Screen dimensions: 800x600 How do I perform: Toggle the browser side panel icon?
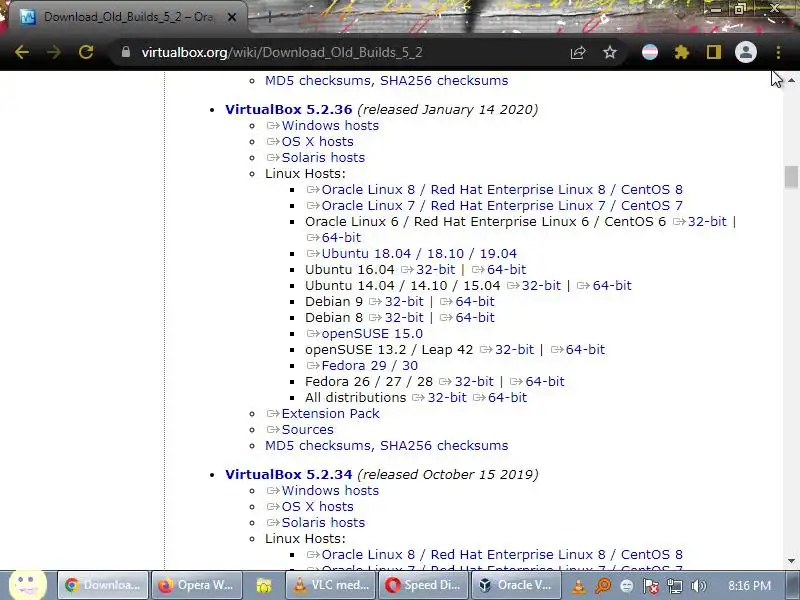[714, 52]
